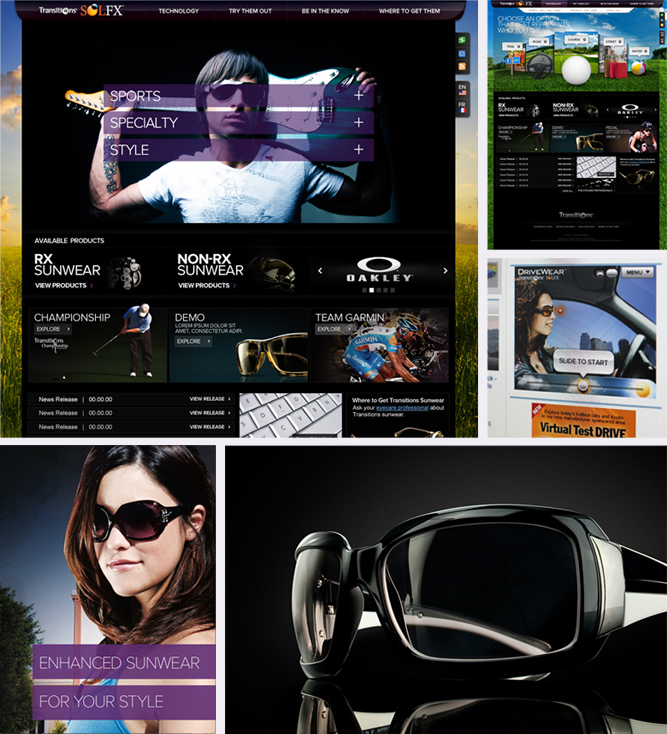Viewport: 667px width, 734px height.
Task: Click the beach ball Water option
Action: coord(638,67)
